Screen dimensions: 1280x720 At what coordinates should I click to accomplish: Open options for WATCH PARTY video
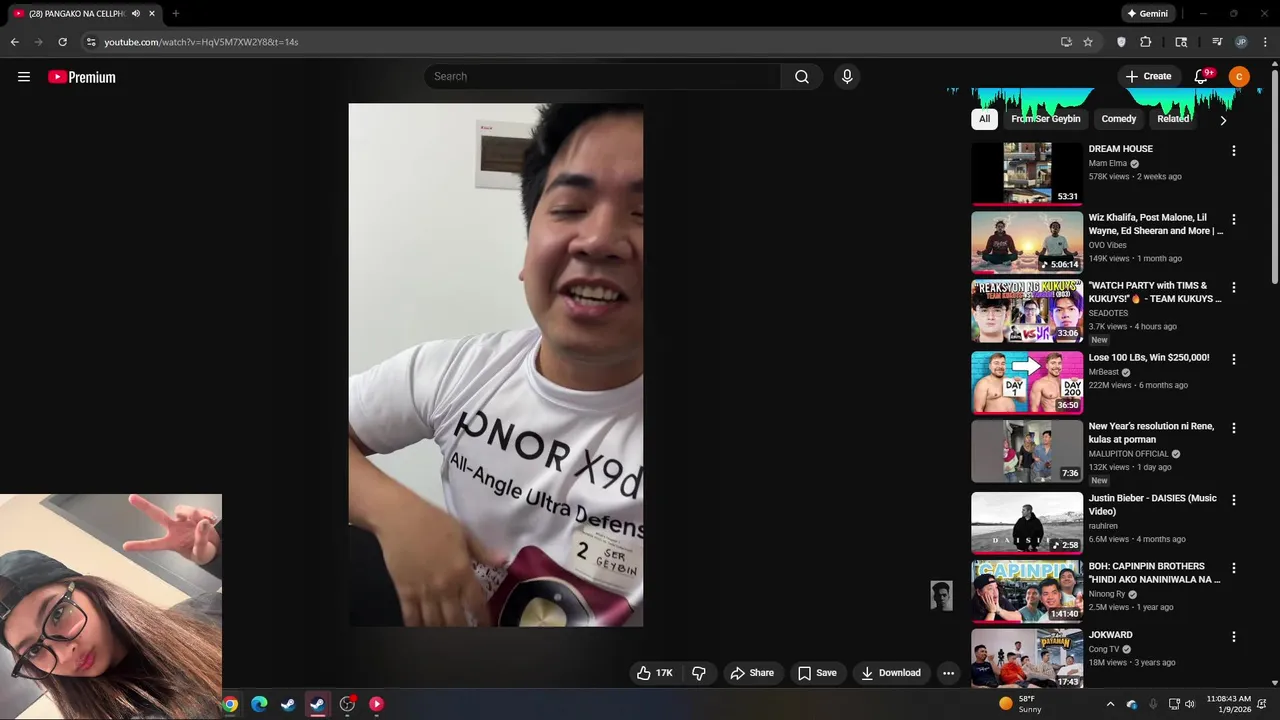pos(1233,287)
